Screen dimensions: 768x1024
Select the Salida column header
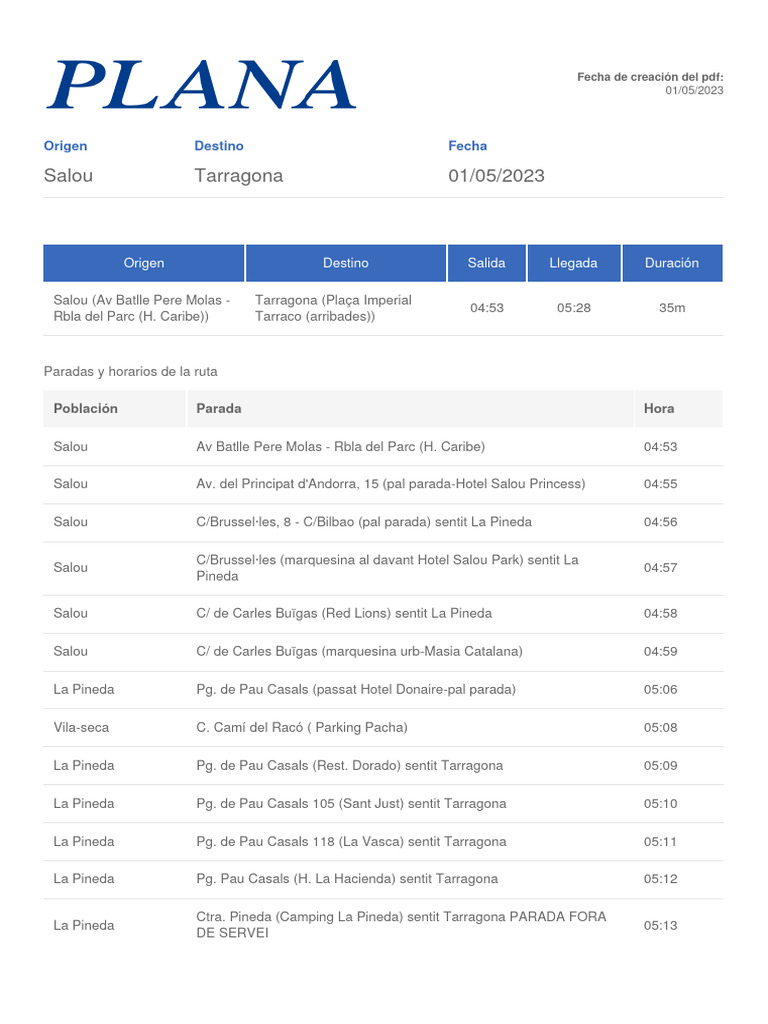click(x=487, y=263)
